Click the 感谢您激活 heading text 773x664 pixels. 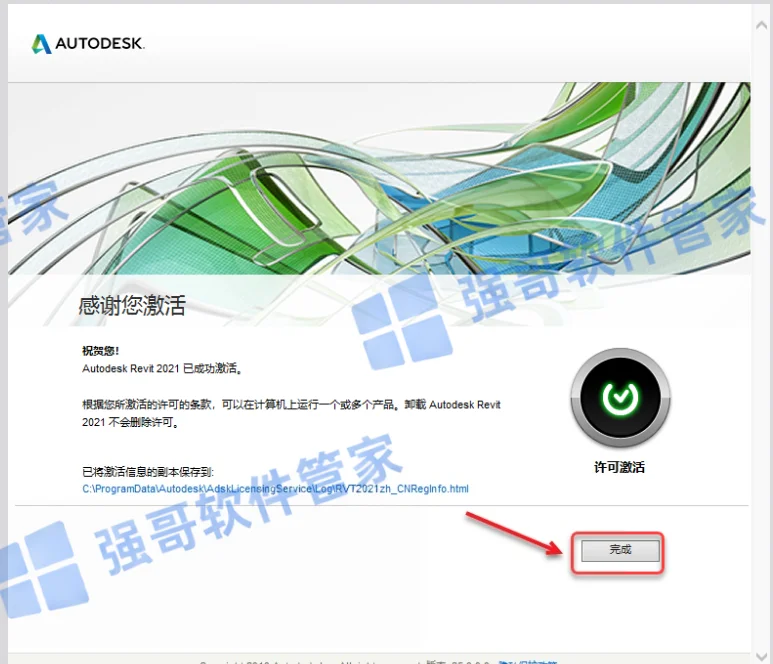click(x=132, y=305)
